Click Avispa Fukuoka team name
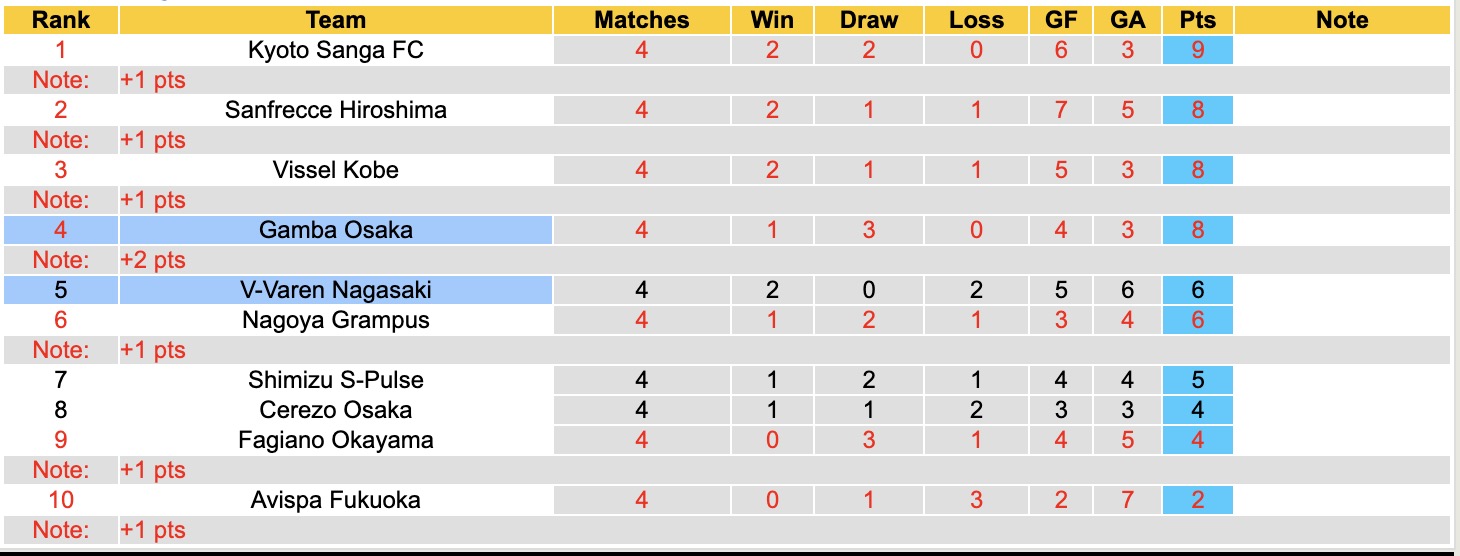 point(335,500)
